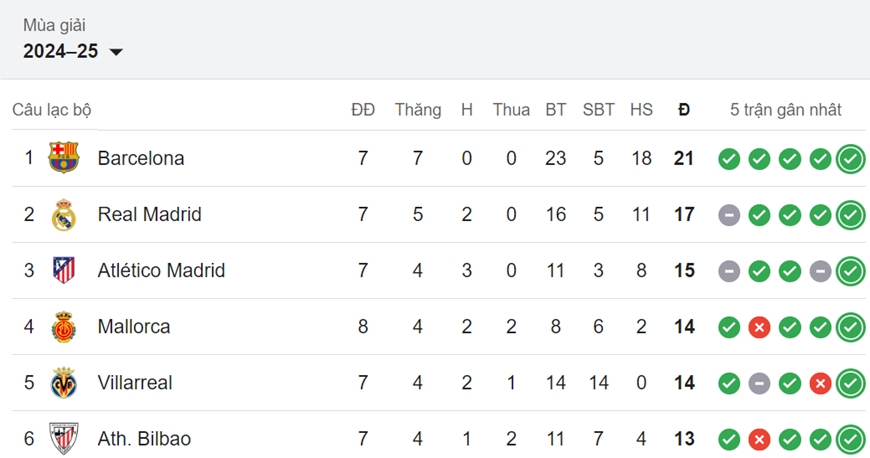Click the Real Madrid club crest
870x458 pixels.
point(63,214)
